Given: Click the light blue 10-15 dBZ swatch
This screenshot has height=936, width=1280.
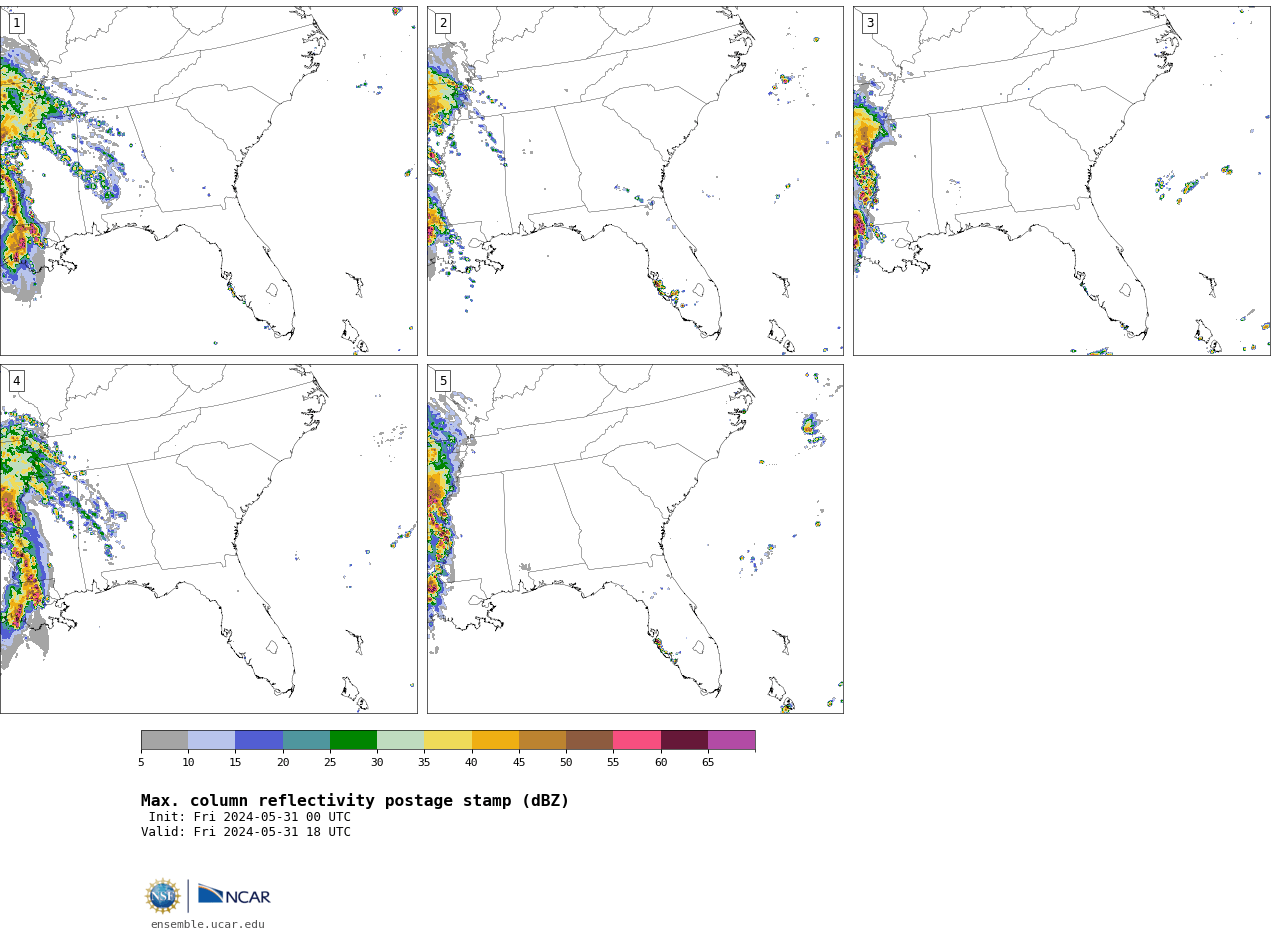Looking at the screenshot, I should pyautogui.click(x=212, y=740).
